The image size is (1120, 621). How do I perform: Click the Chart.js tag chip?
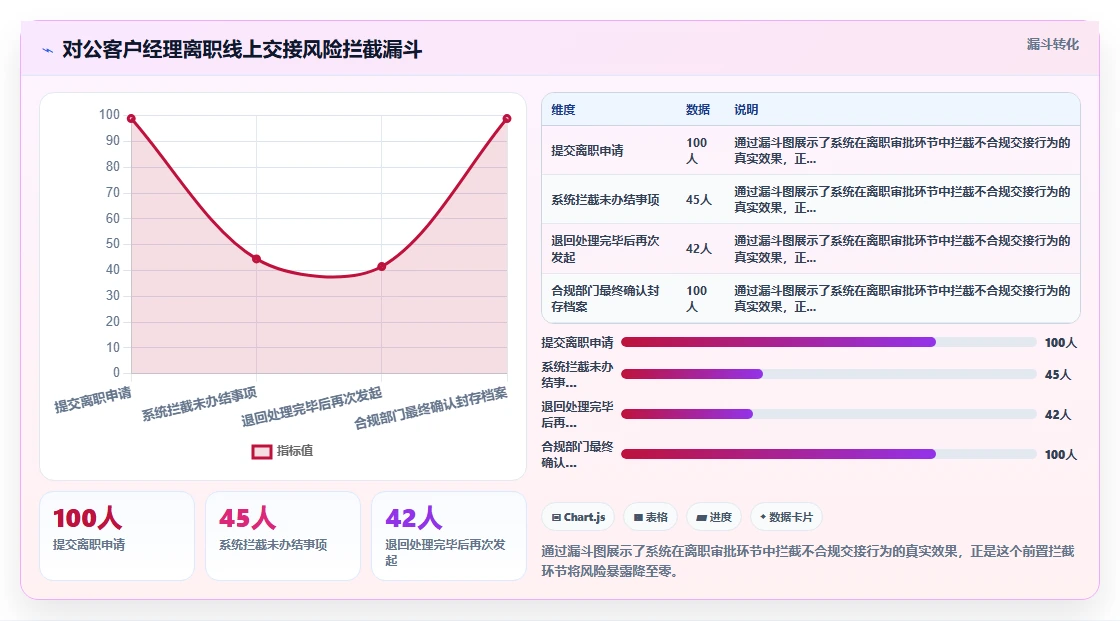pyautogui.click(x=578, y=517)
